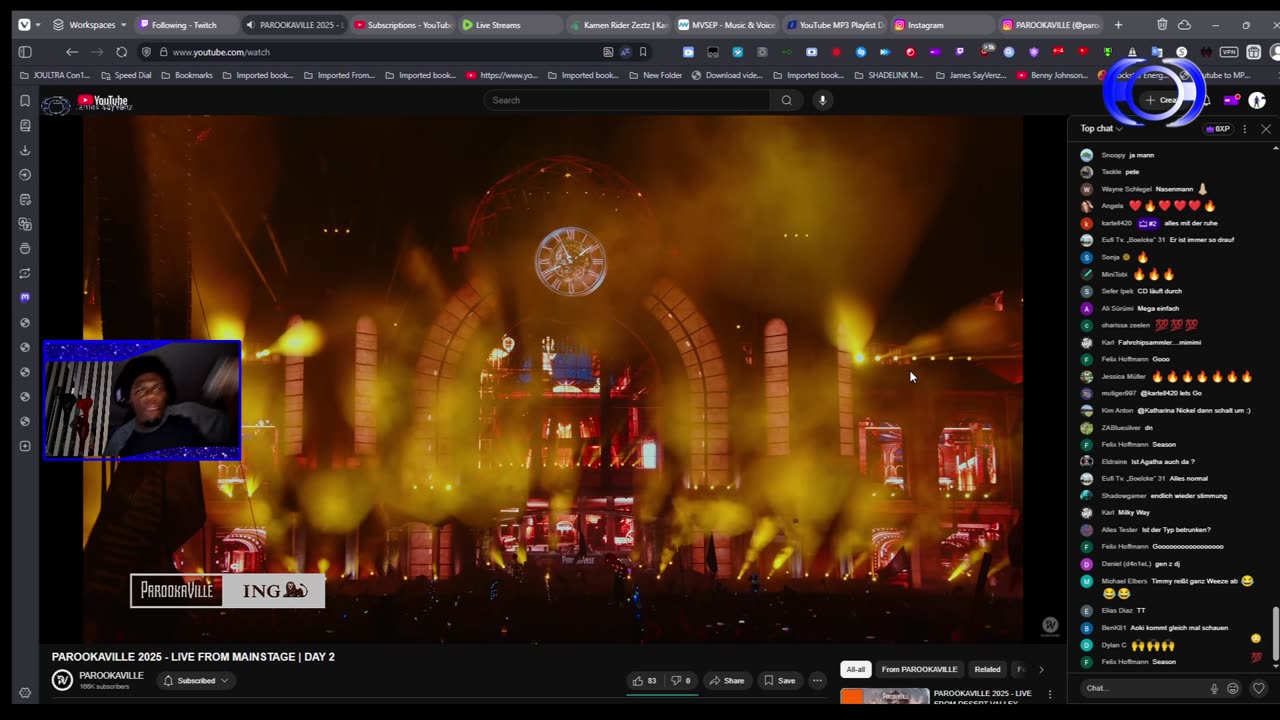Viewport: 1280px width, 720px height.
Task: Click the Chat message input field
Action: coord(1143,688)
